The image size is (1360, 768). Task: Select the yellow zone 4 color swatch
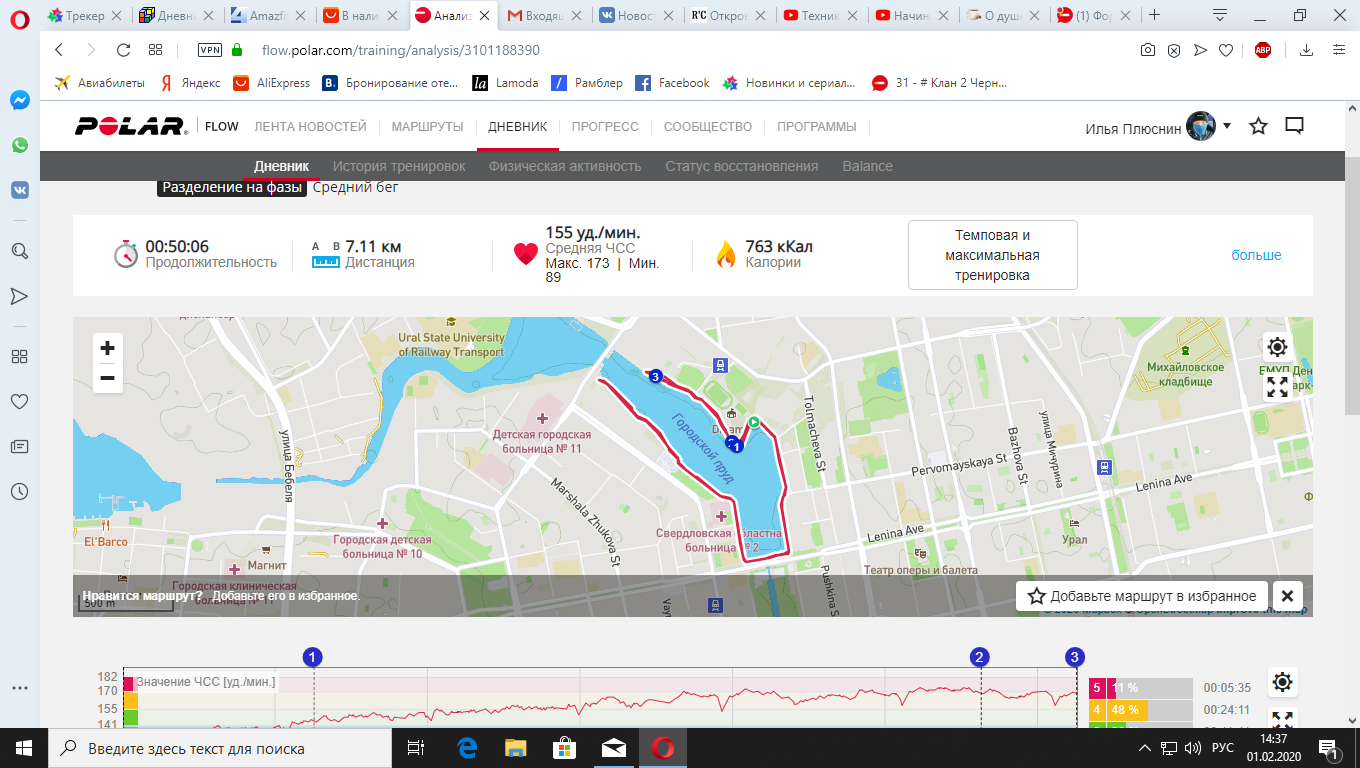pyautogui.click(x=1097, y=710)
